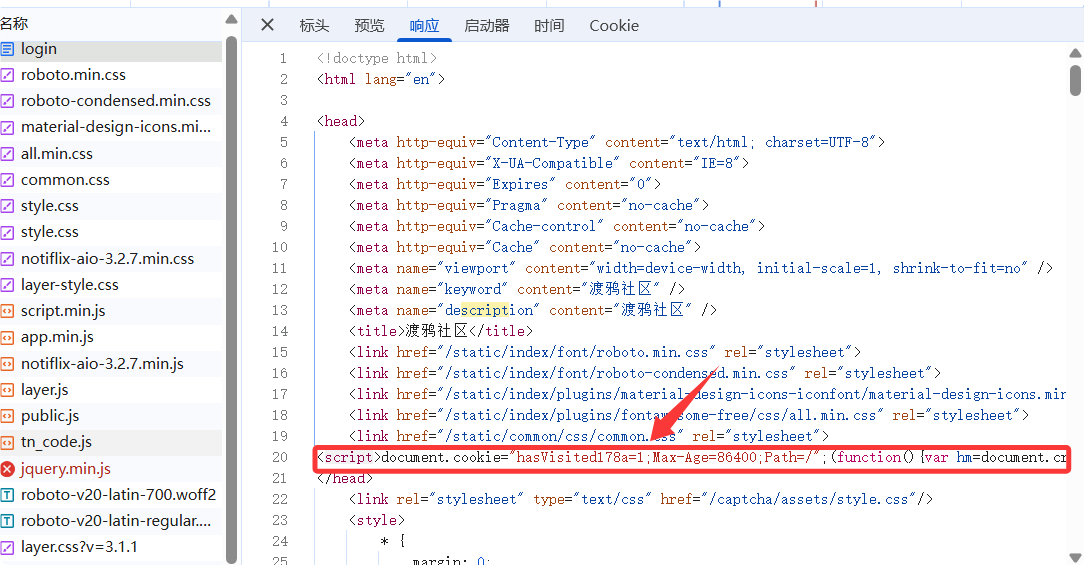Click the stylesheet icon beside layer.css?v=3.1.1
The height and width of the screenshot is (565, 1084).
pos(8,547)
